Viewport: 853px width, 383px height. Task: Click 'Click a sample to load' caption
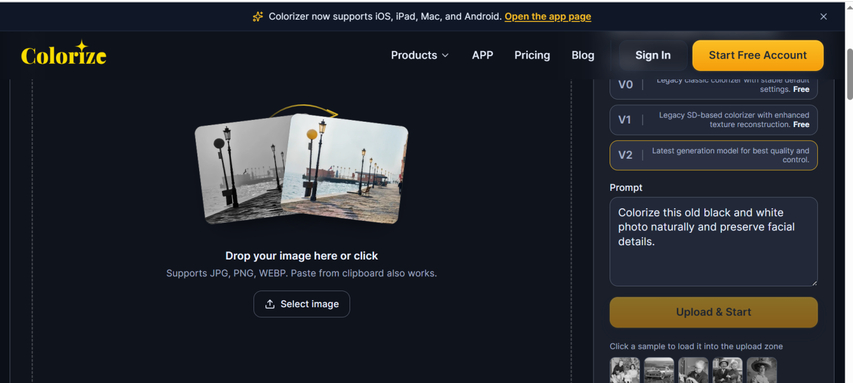click(696, 347)
